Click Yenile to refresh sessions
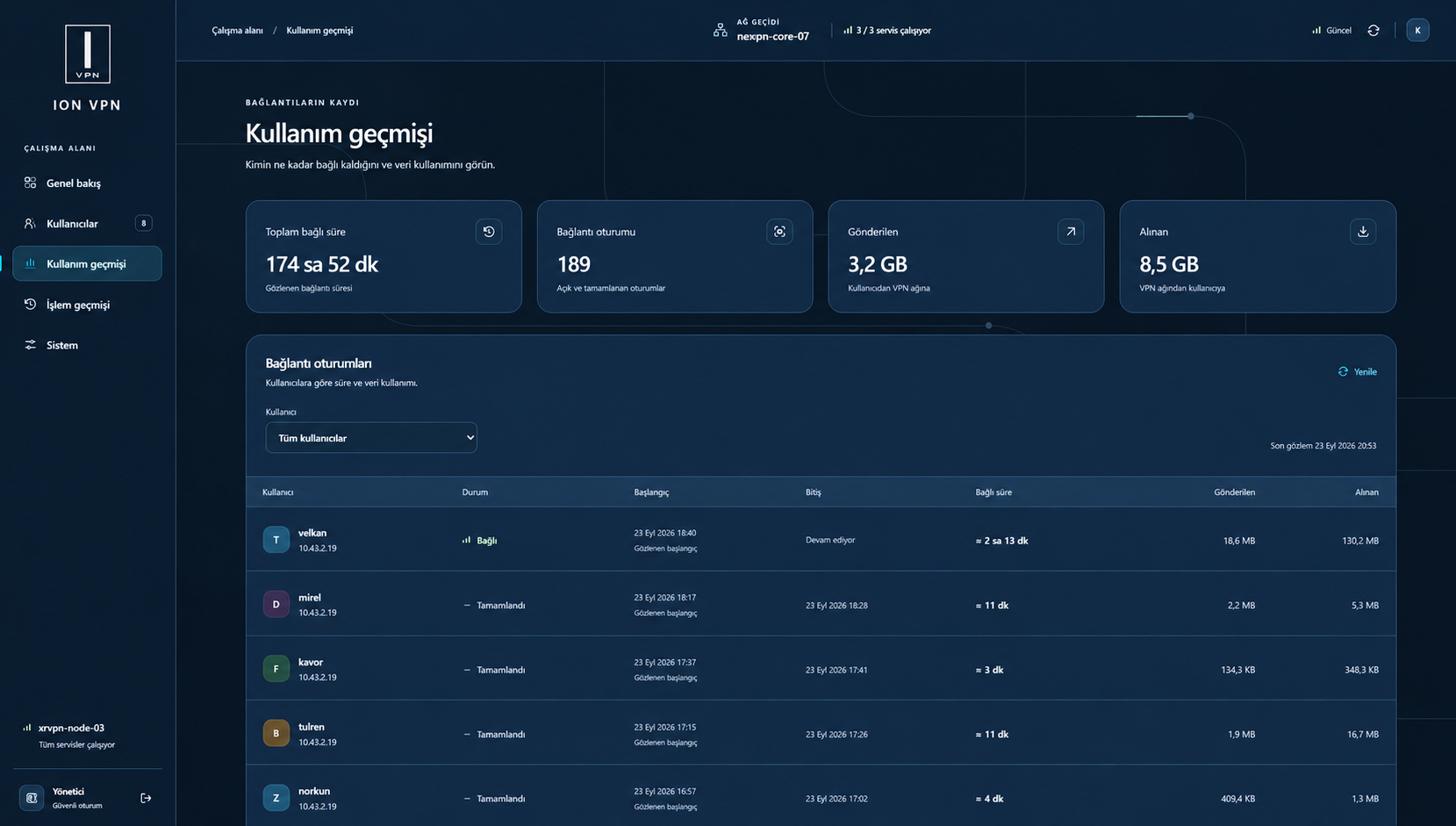 [x=1357, y=371]
